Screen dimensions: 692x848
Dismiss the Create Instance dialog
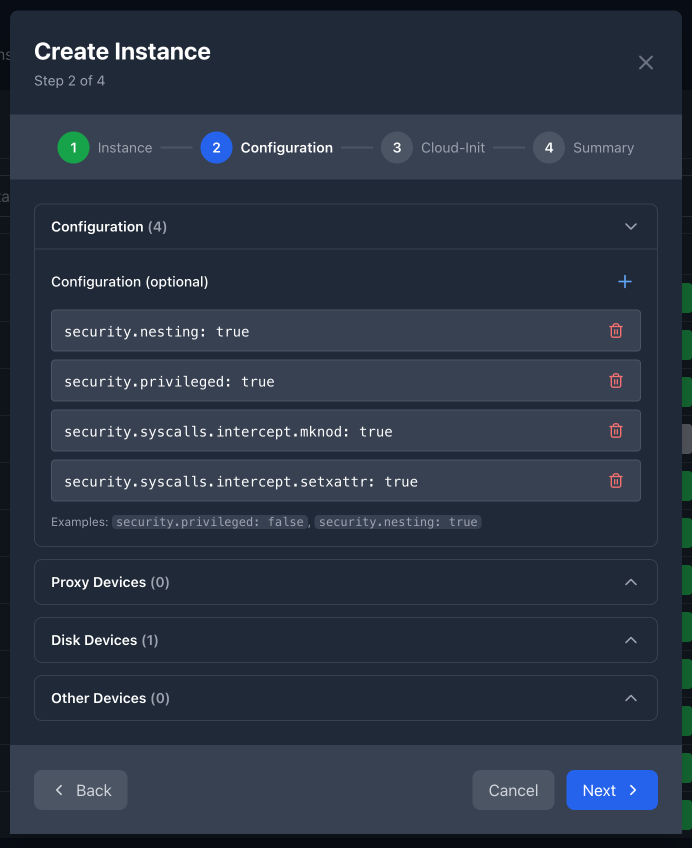tap(645, 62)
